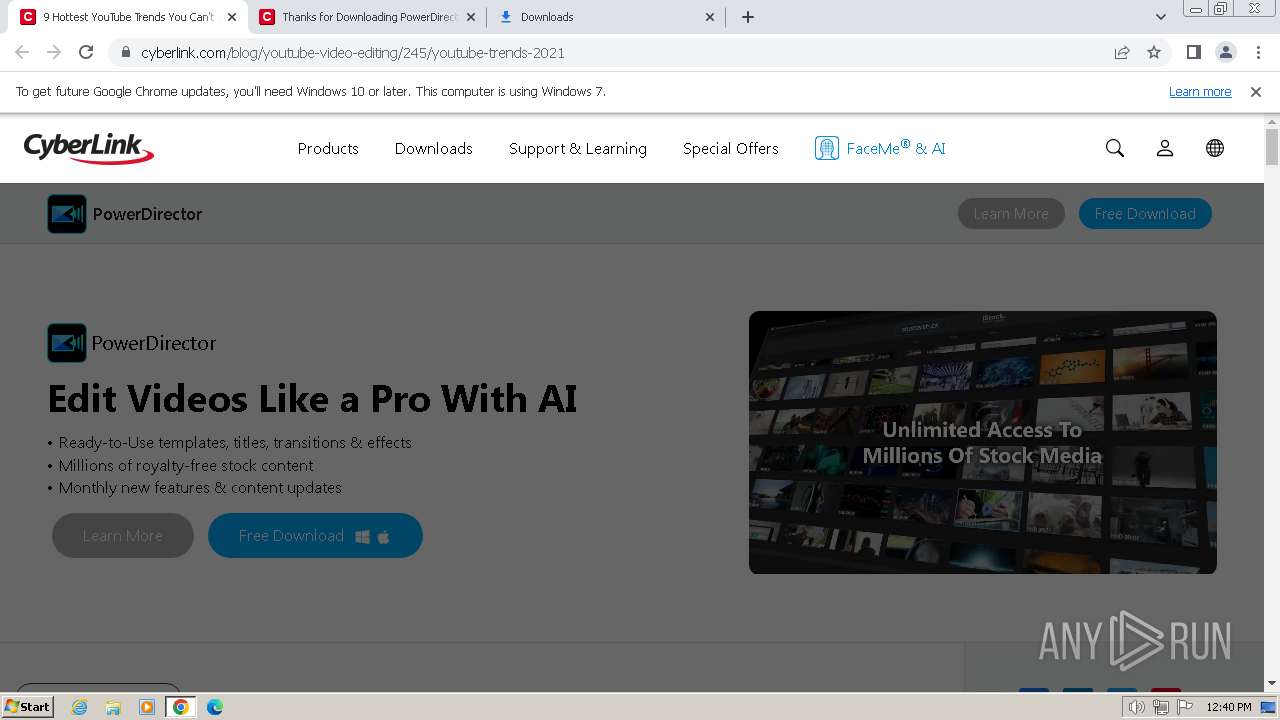Click Free Download button with OS icons
Screen dimensions: 1280x720
[x=315, y=536]
